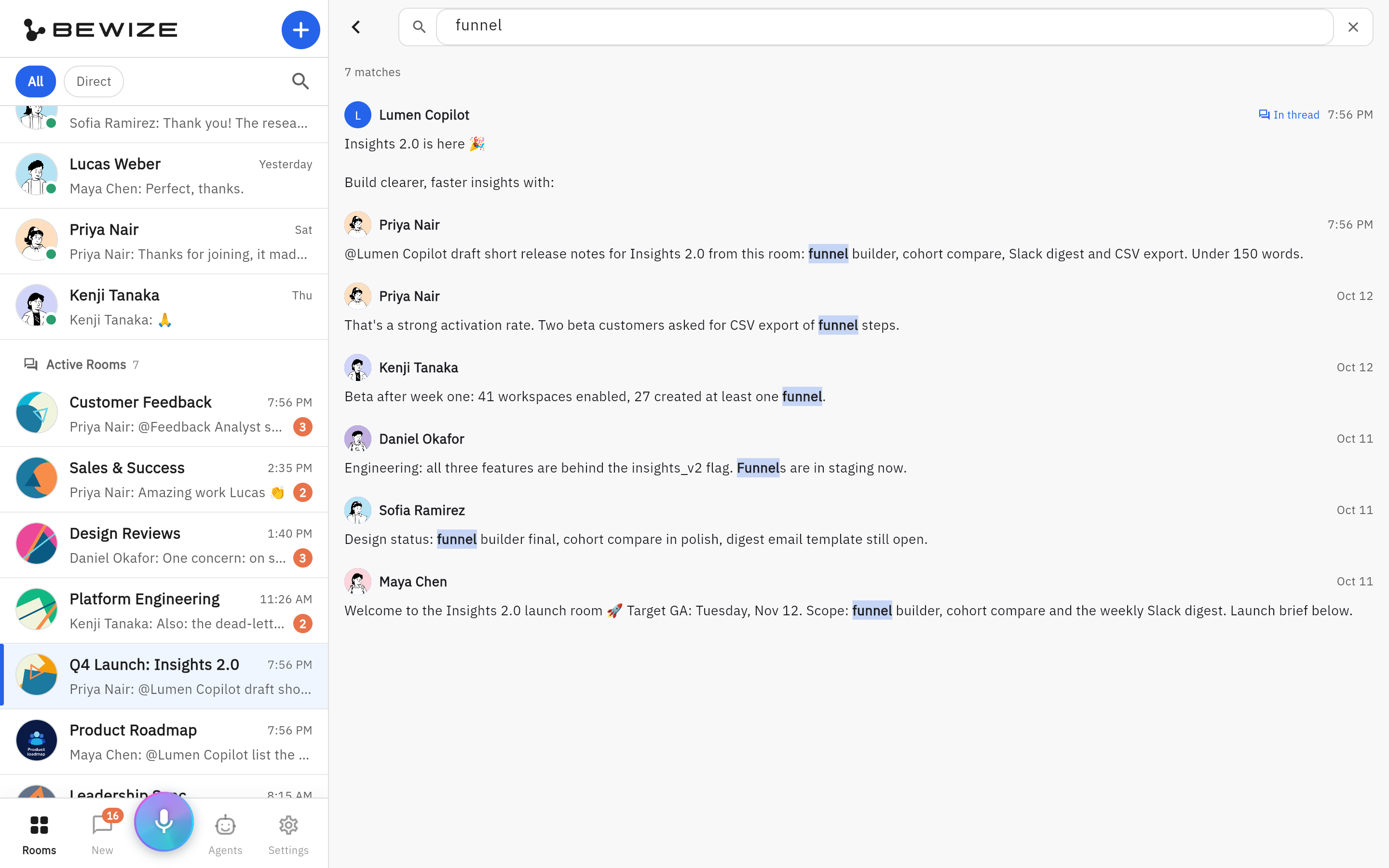Open the Settings gear tab
This screenshot has height=868, width=1389.
[288, 834]
